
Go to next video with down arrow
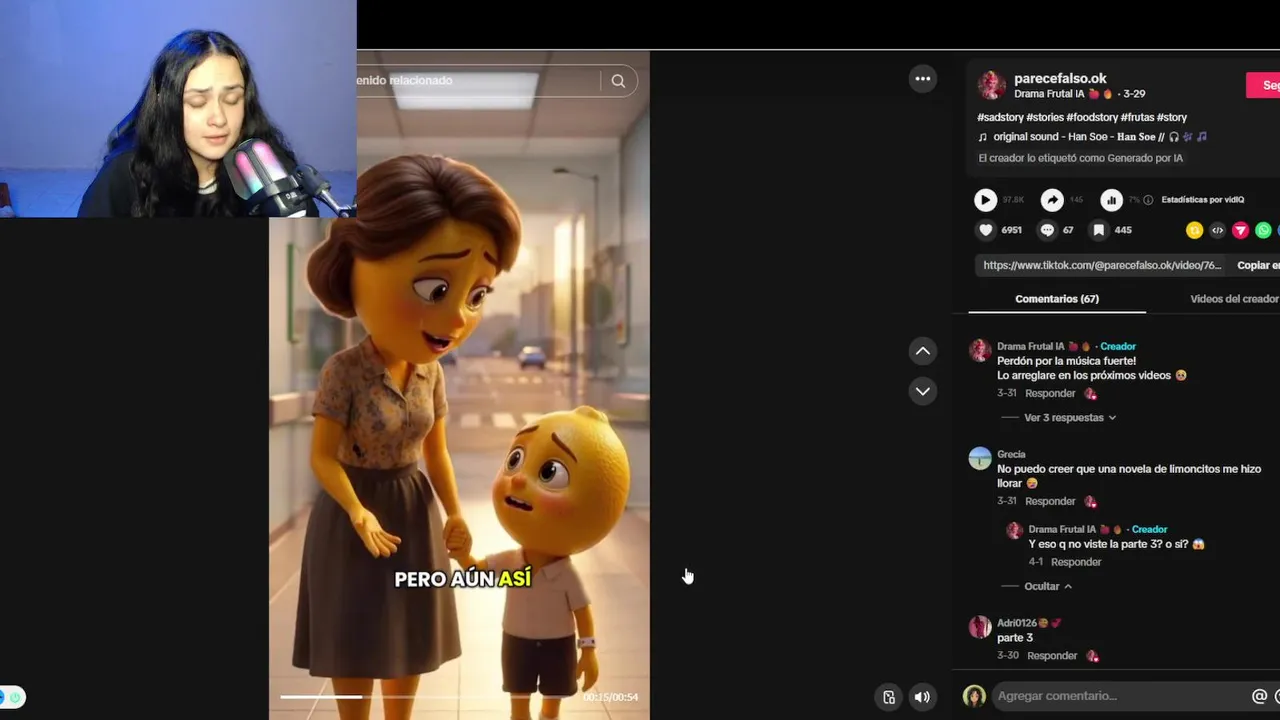pos(923,391)
